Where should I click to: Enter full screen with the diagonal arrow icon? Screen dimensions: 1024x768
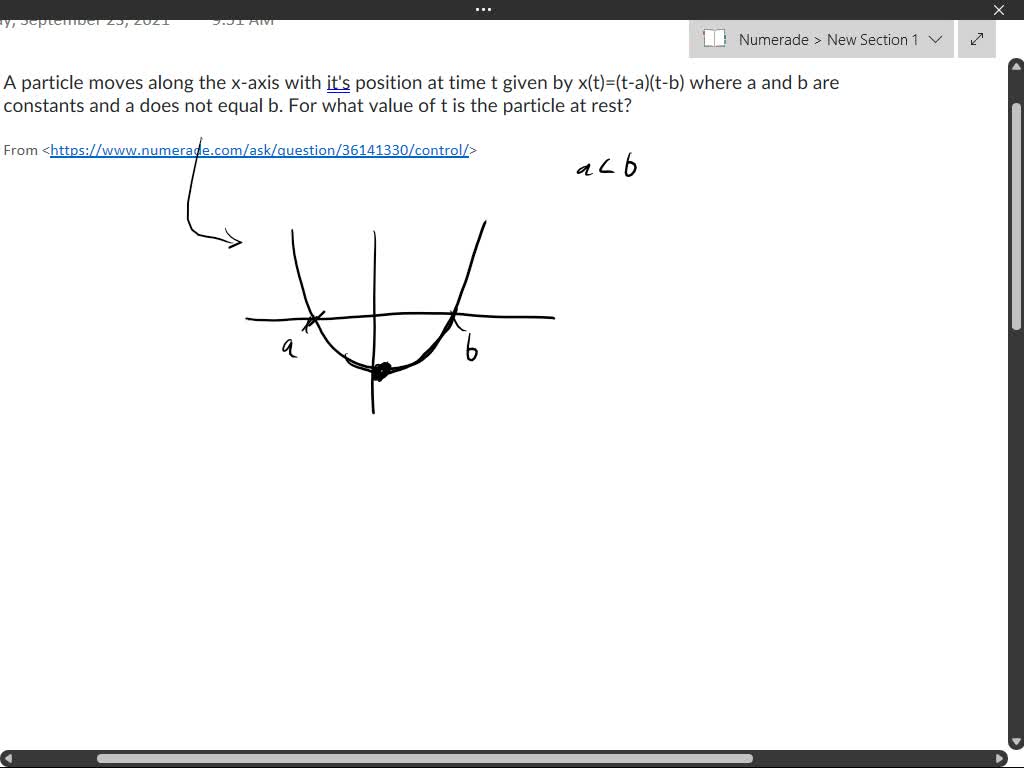pos(976,40)
